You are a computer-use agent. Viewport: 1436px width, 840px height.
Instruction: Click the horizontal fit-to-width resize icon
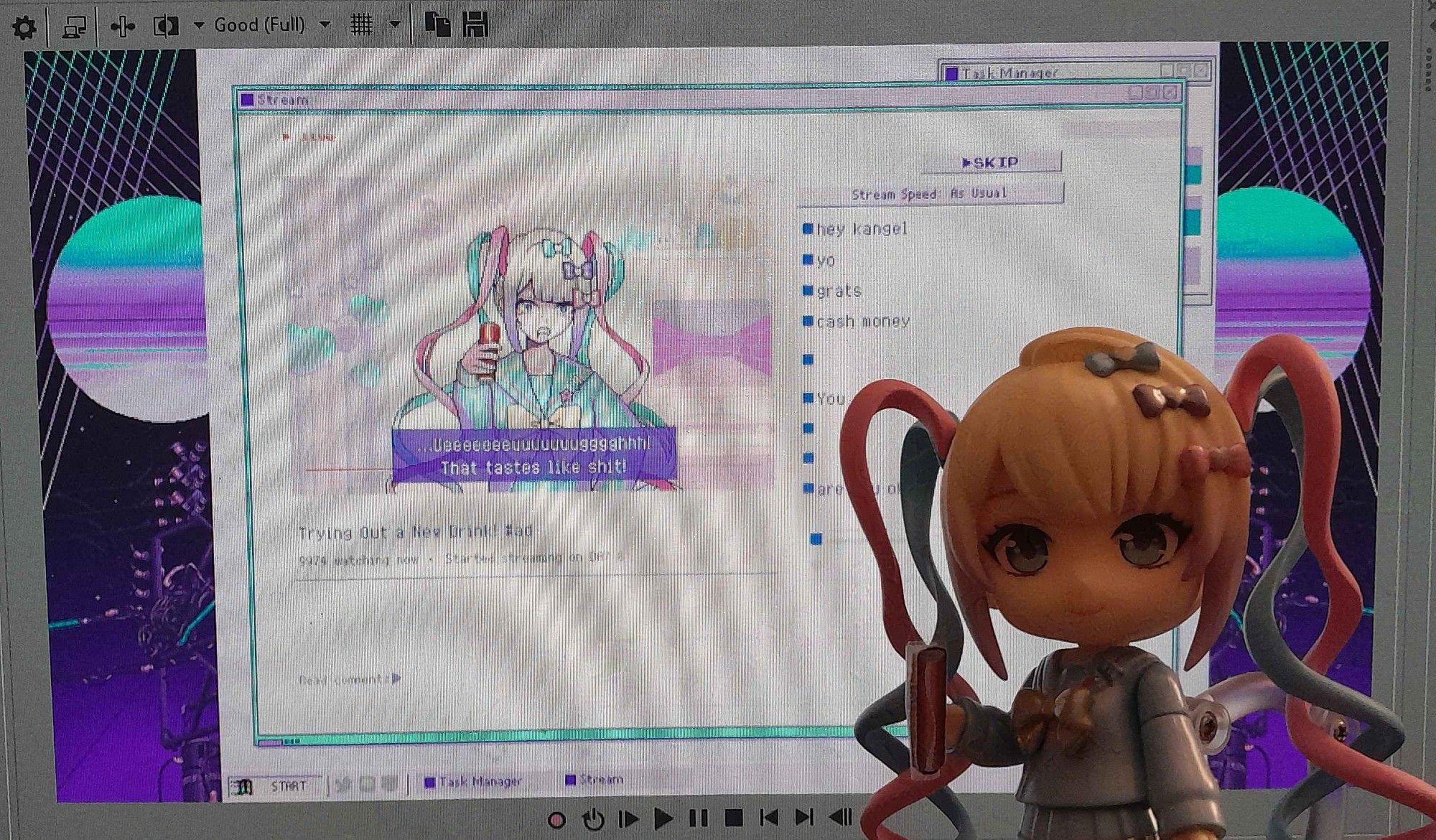(123, 27)
